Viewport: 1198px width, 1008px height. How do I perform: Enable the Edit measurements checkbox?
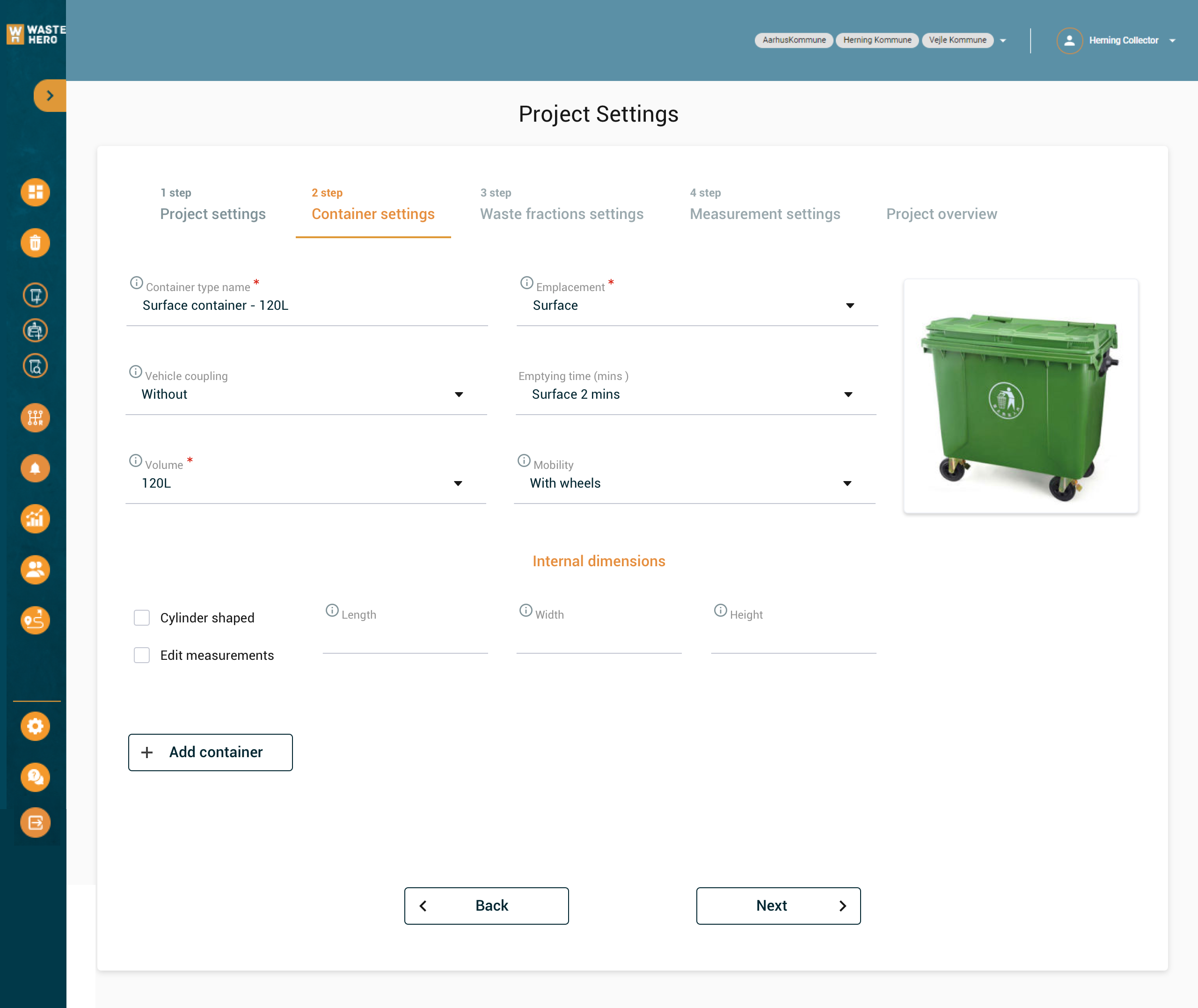click(x=142, y=656)
